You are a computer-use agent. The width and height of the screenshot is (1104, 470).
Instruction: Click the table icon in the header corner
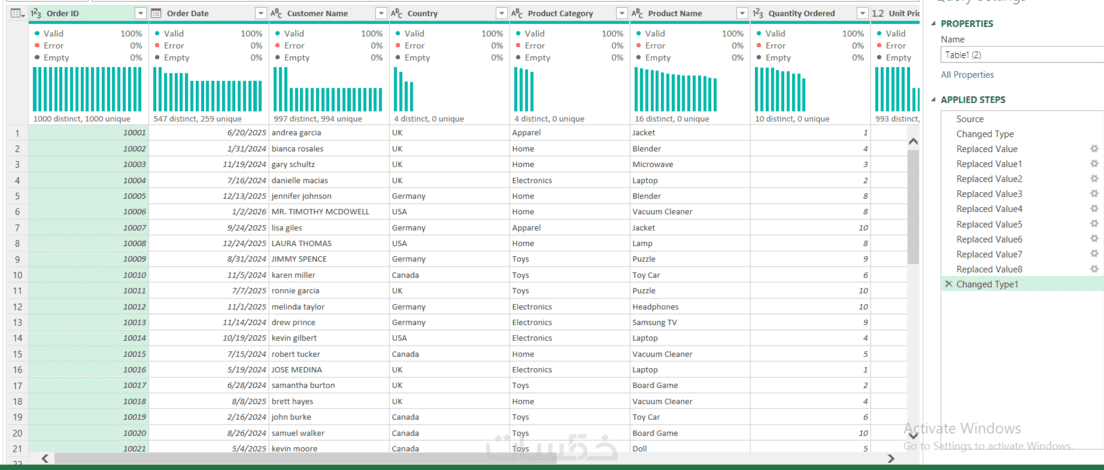[x=17, y=13]
